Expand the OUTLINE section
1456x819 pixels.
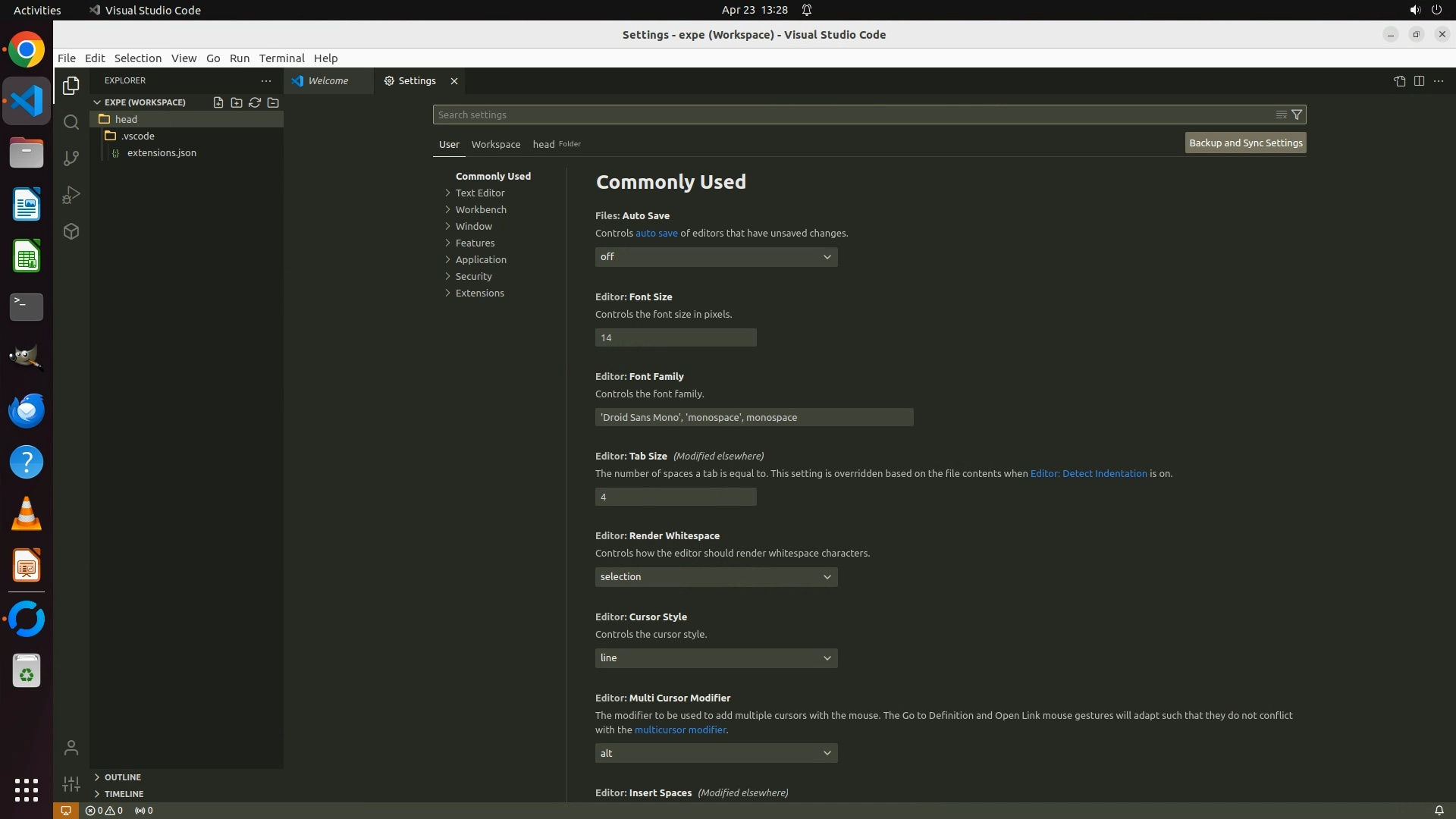point(122,777)
